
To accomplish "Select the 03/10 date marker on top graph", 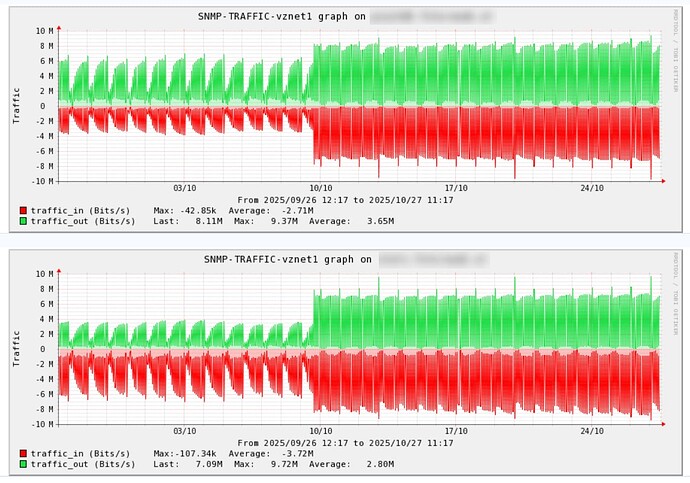I will click(184, 188).
